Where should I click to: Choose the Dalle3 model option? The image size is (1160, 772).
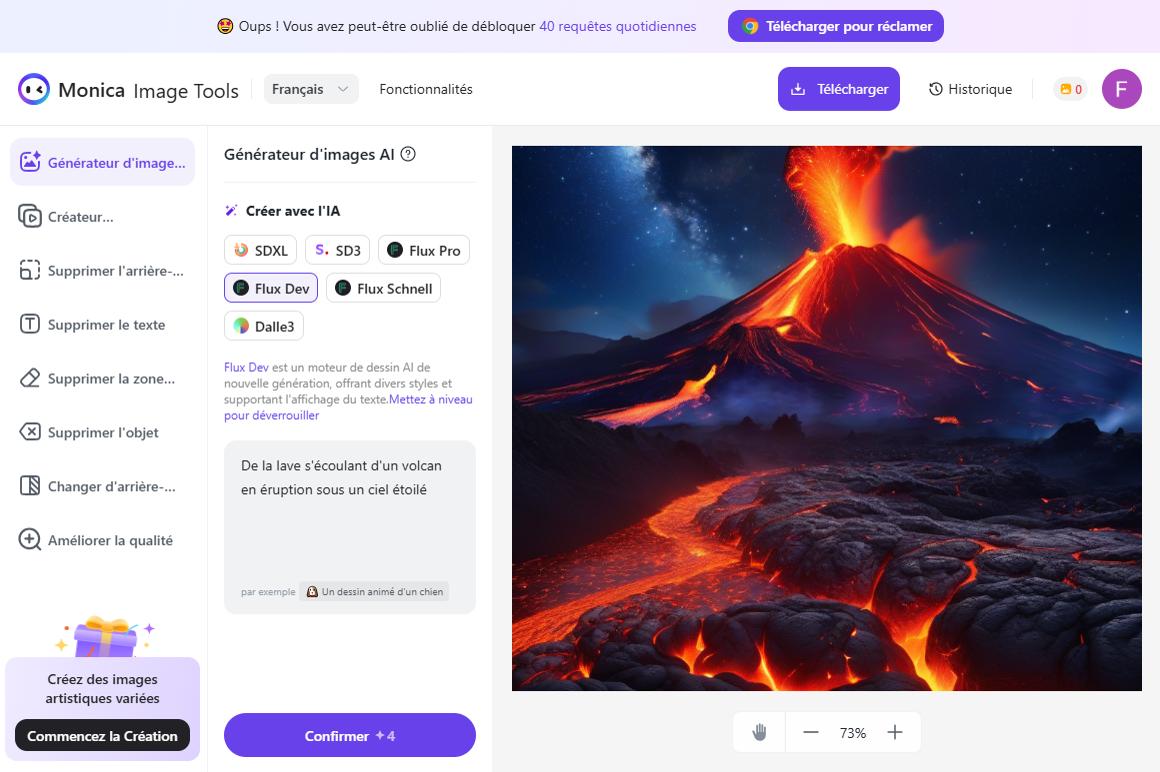click(263, 326)
